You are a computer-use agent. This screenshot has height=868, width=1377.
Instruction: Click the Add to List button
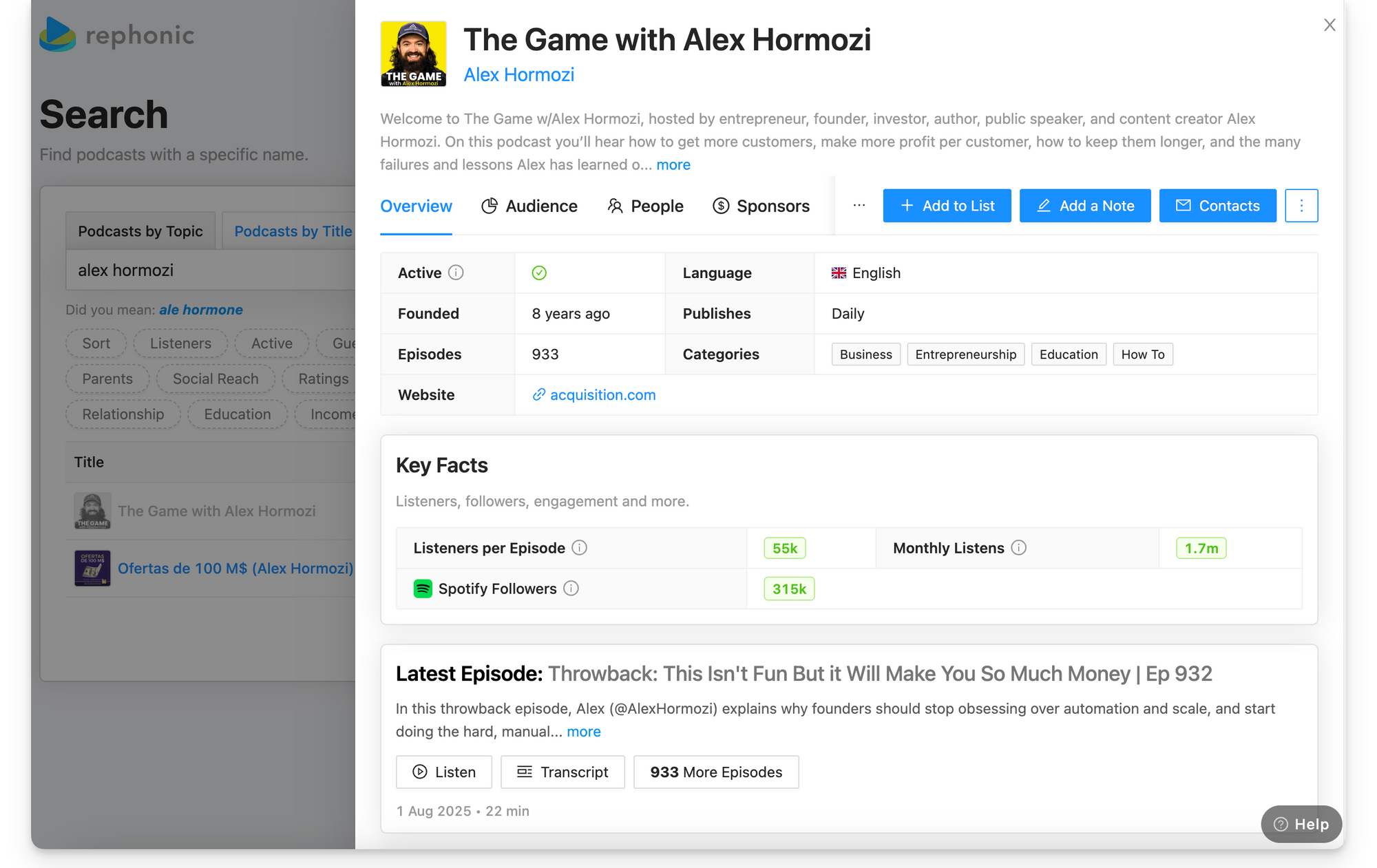[947, 206]
